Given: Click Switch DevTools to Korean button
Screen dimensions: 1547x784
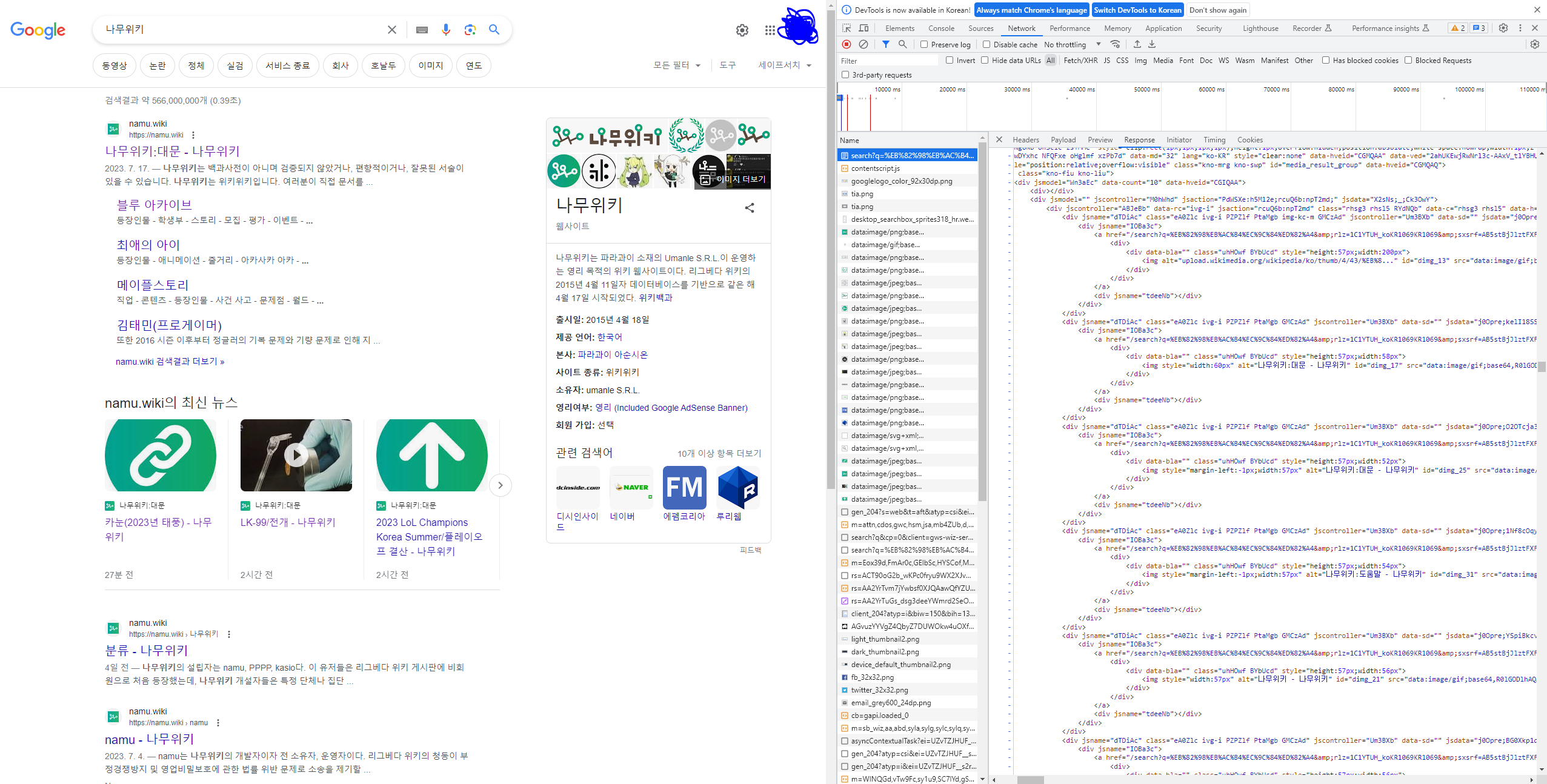Looking at the screenshot, I should (x=1137, y=10).
